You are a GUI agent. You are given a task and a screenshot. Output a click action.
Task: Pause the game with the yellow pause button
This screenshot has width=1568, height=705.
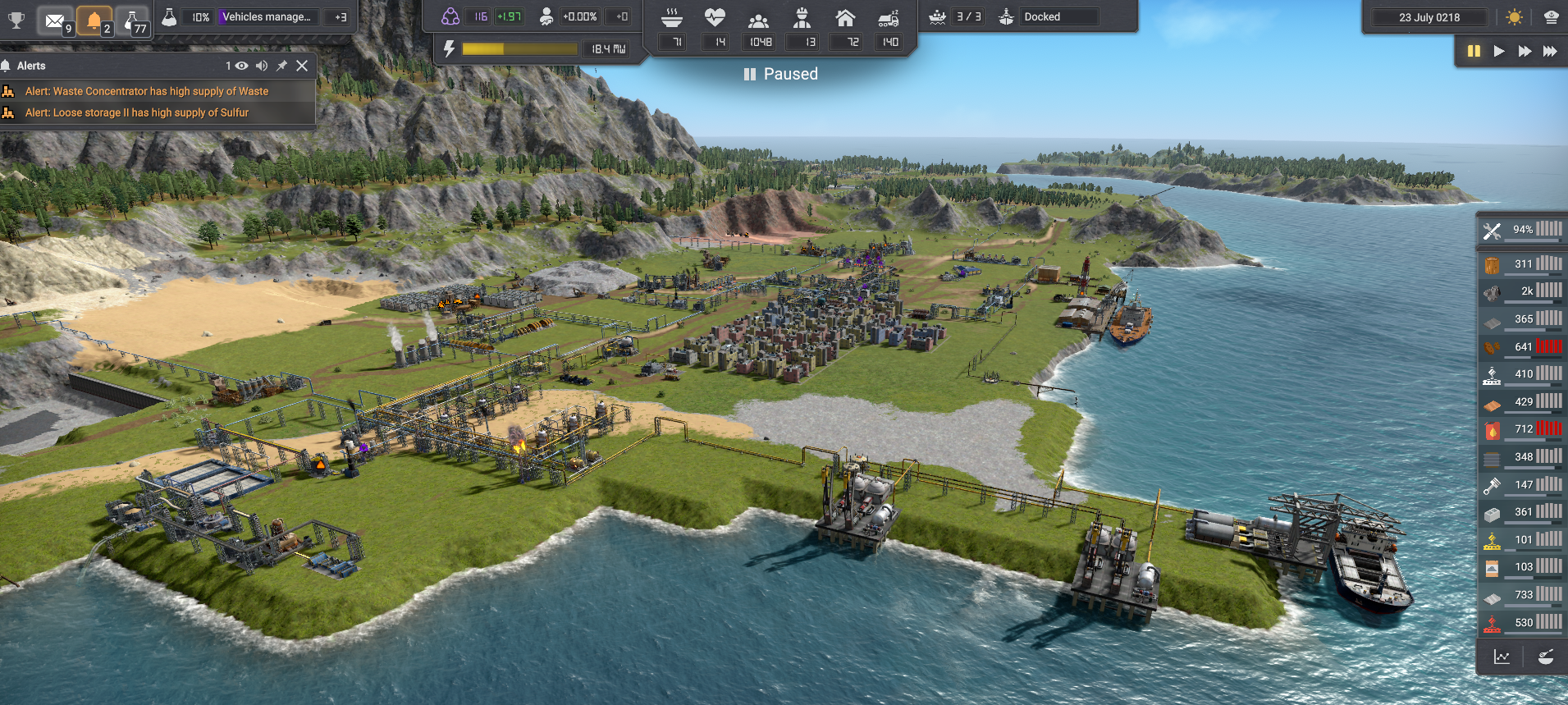pos(1474,51)
